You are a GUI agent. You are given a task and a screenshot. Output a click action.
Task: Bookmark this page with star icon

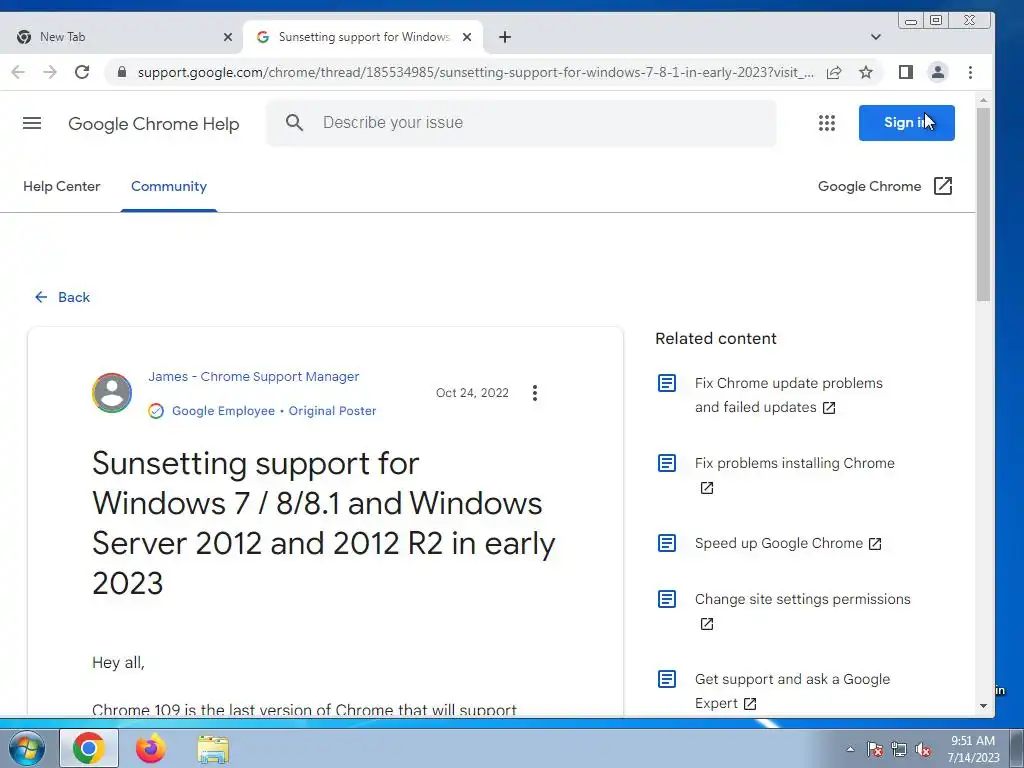tap(866, 72)
